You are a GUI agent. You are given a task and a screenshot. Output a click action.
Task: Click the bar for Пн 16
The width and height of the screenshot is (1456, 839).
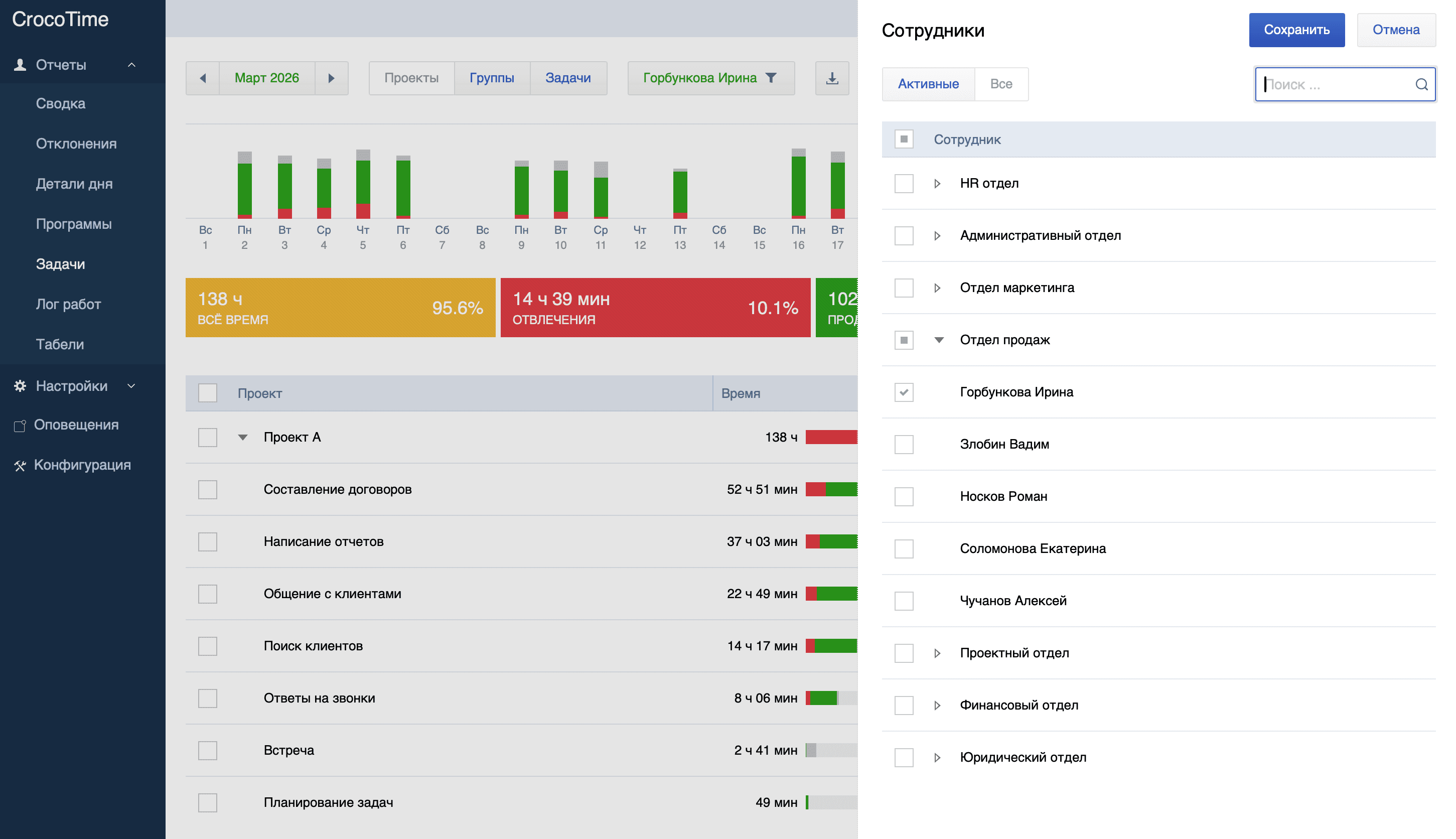click(x=798, y=183)
